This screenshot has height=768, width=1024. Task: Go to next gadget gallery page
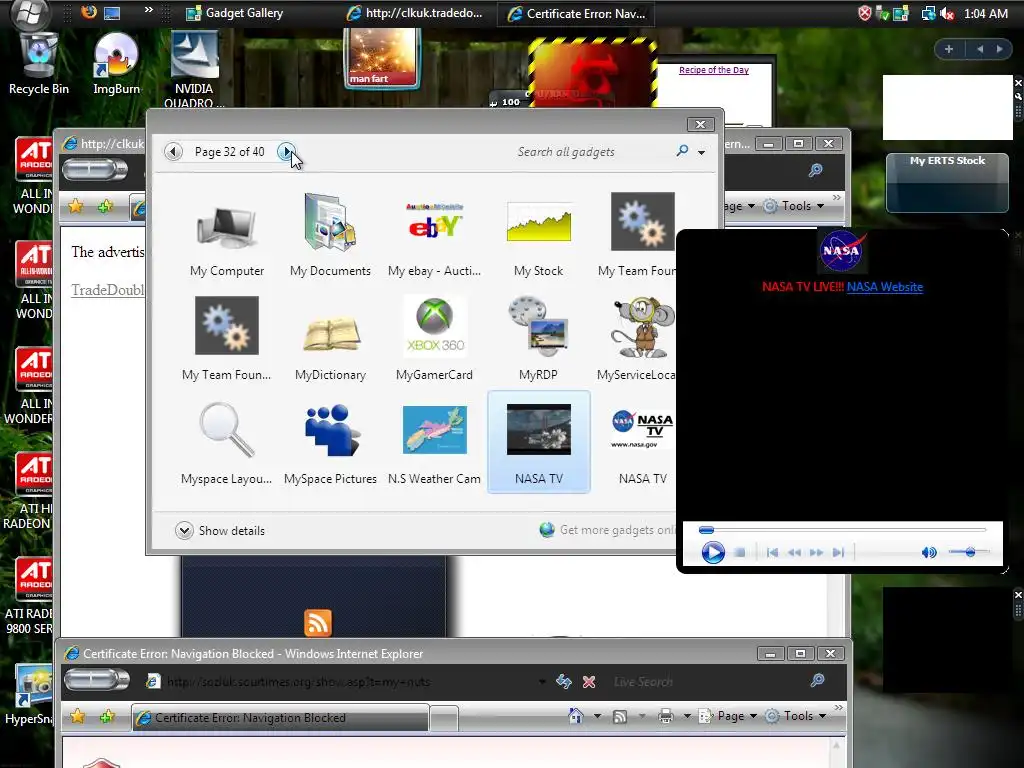285,152
